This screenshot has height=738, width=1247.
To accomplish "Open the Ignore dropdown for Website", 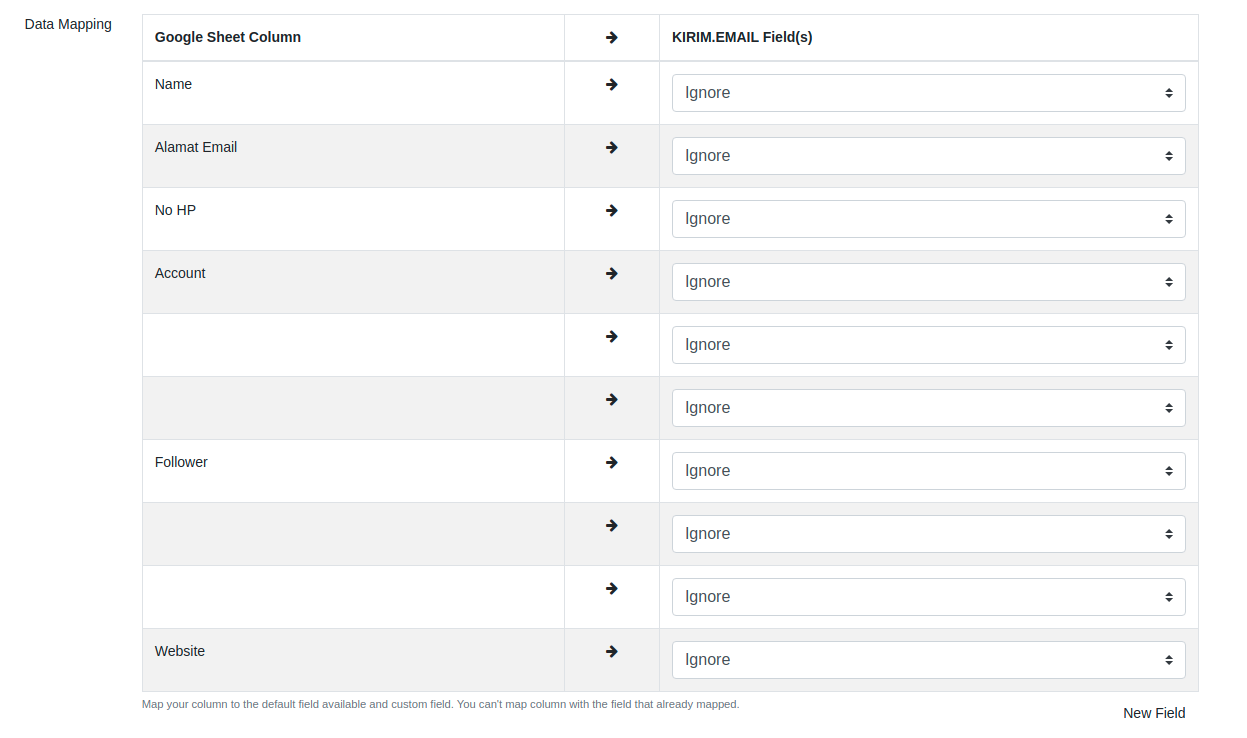I will (x=928, y=660).
